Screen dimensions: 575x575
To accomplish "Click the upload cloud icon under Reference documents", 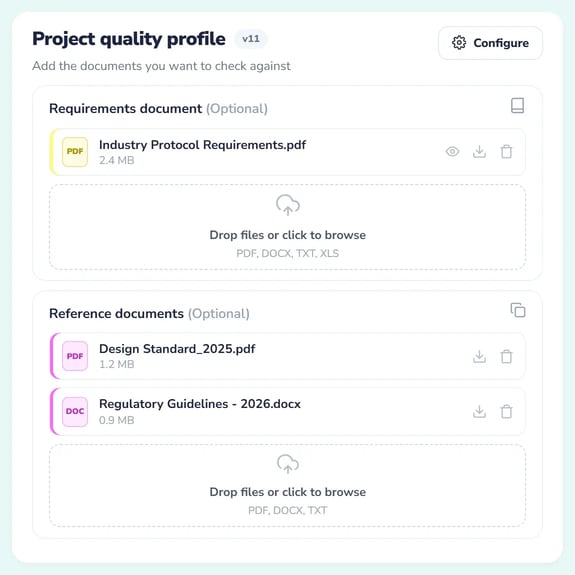I will 288,464.
